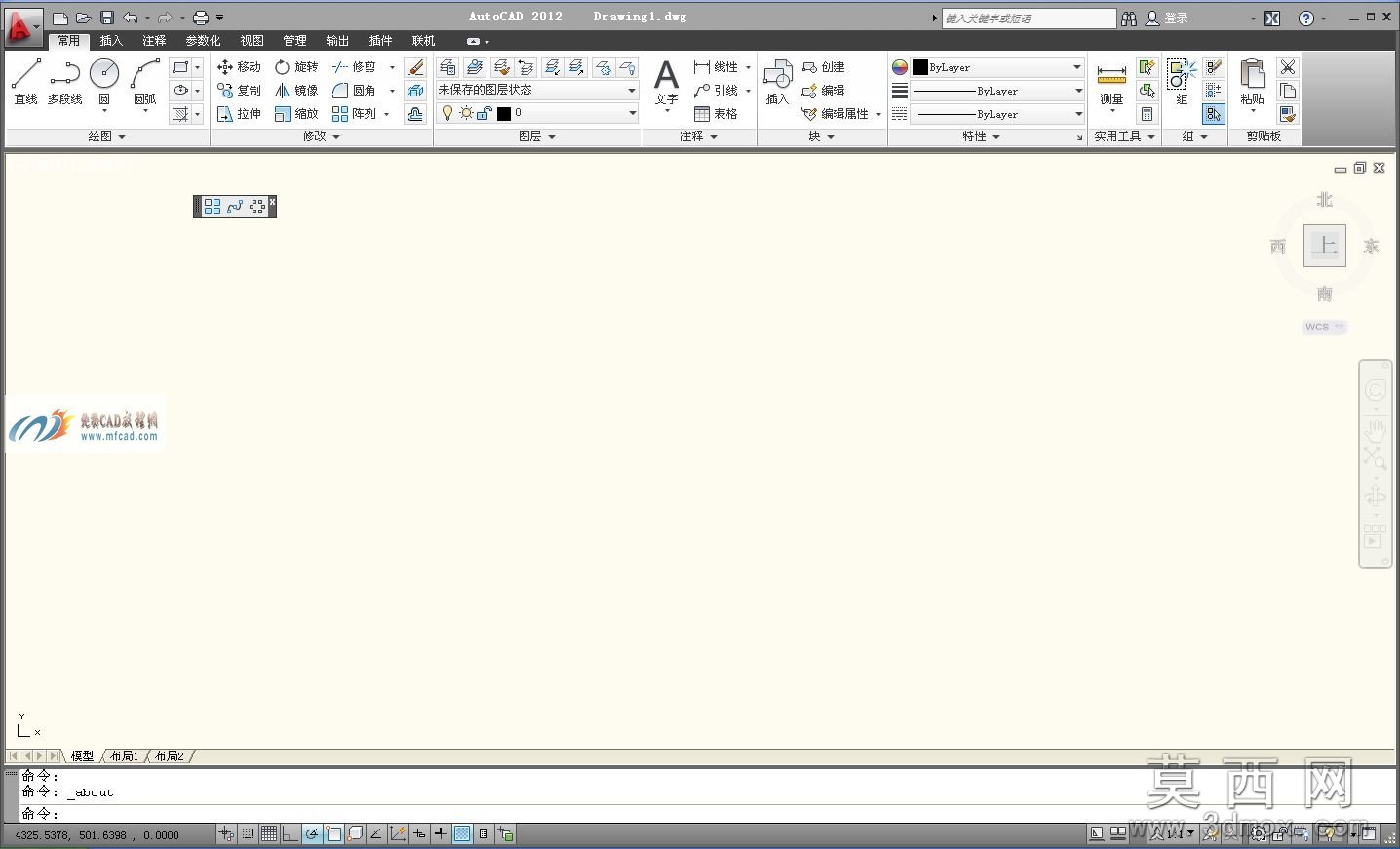Toggle grid display in status bar
Image resolution: width=1400 pixels, height=849 pixels.
pyautogui.click(x=268, y=833)
